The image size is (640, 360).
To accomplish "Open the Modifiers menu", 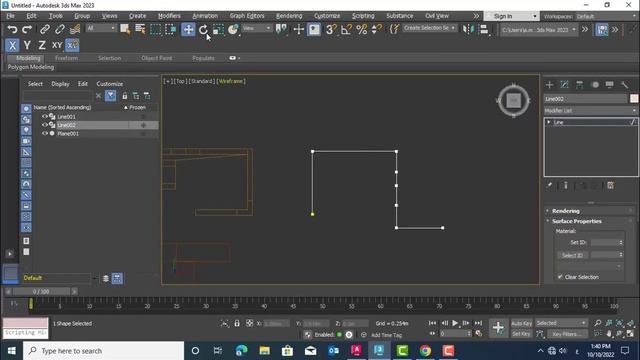I will point(169,16).
